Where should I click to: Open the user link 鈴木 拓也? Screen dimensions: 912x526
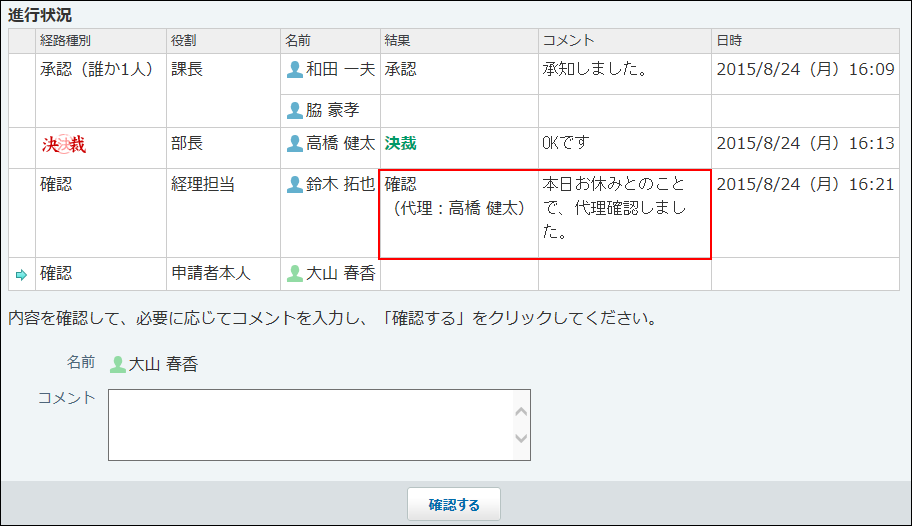pos(340,184)
